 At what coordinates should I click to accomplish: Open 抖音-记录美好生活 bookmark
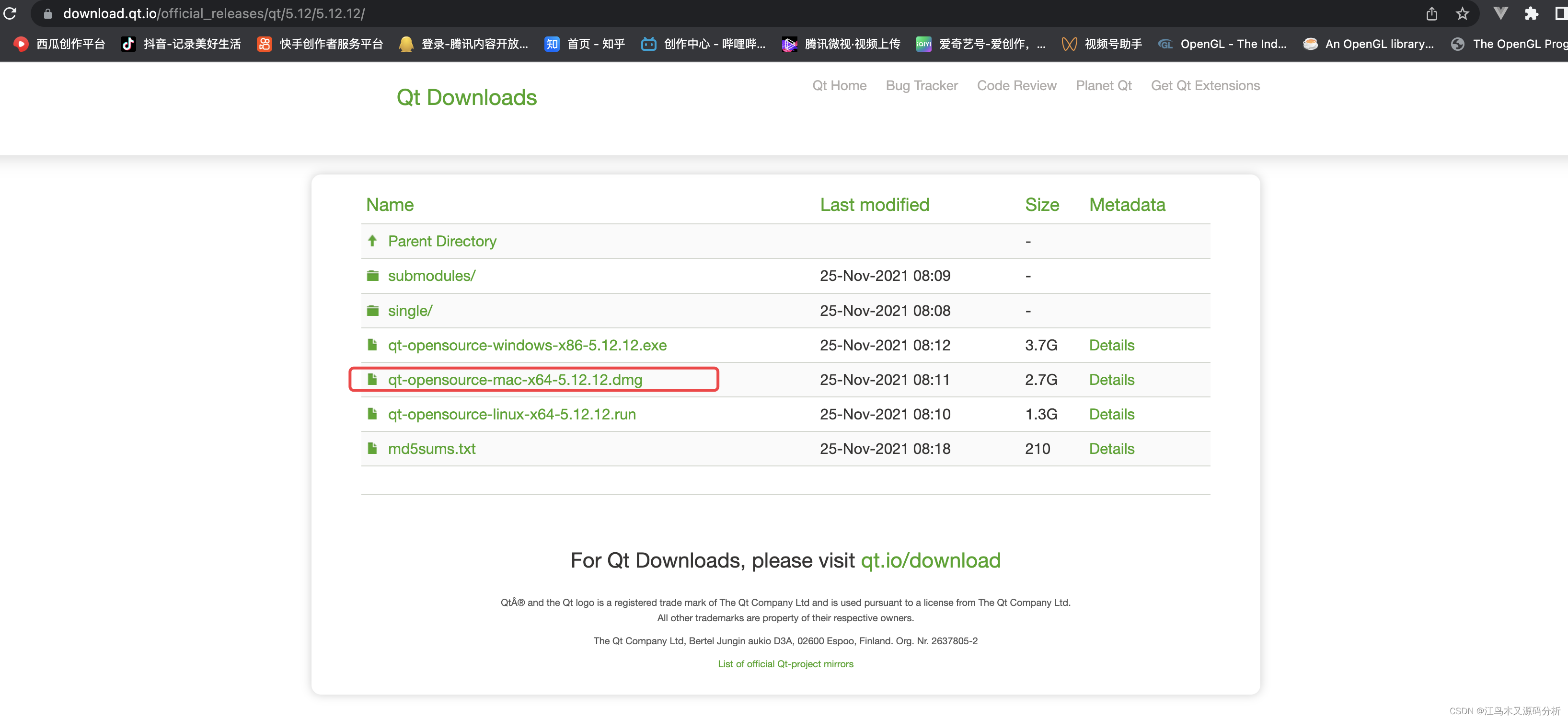click(x=181, y=44)
